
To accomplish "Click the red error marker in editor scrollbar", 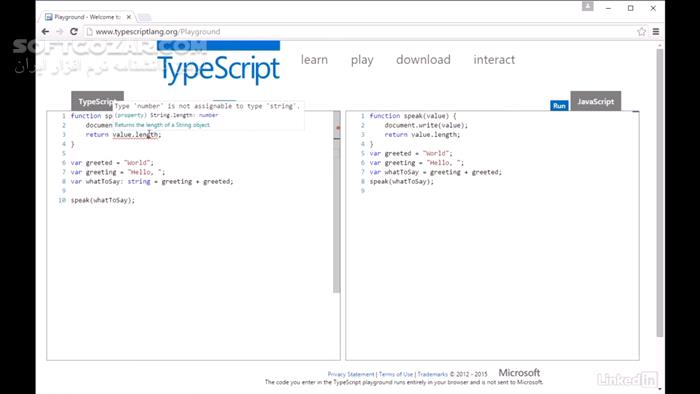I will tap(338, 128).
